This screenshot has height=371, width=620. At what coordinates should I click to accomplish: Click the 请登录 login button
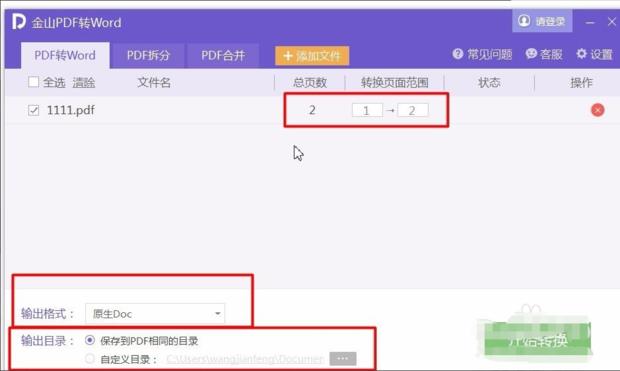click(542, 21)
